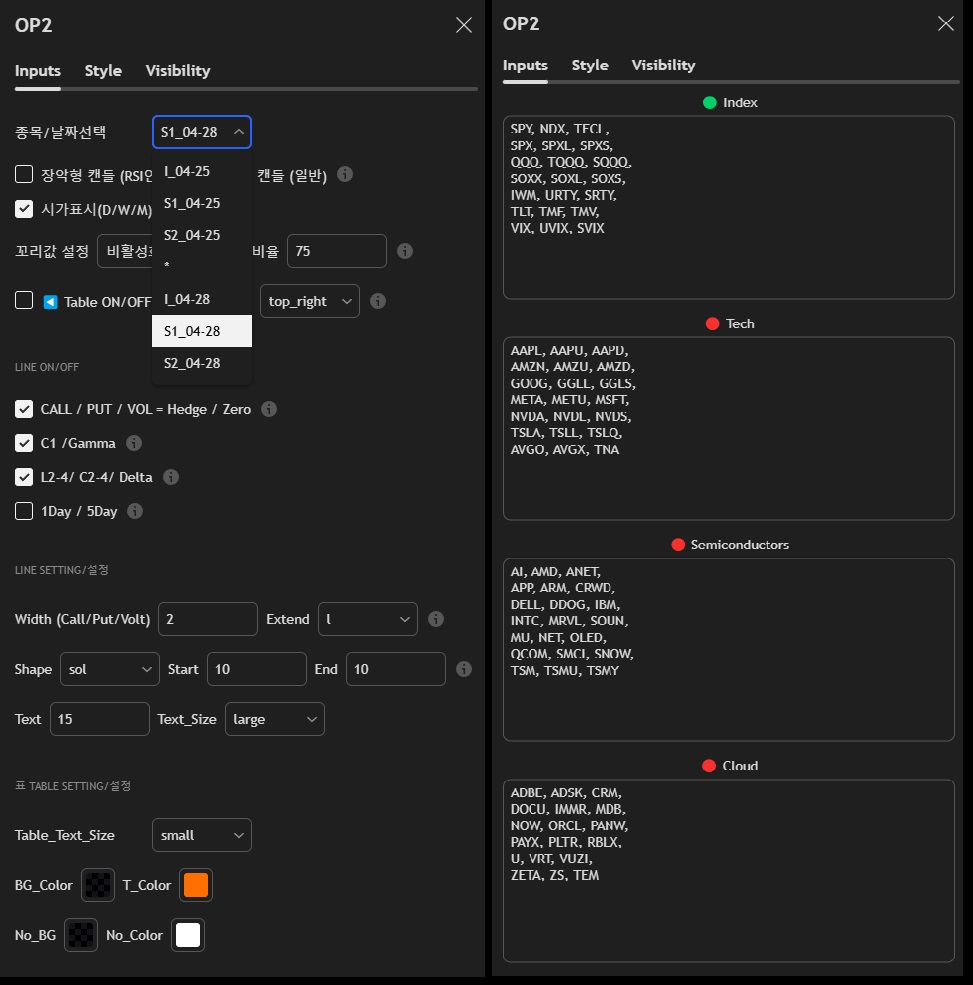Click the Text input field with 15
This screenshot has width=973, height=985.
(100, 719)
